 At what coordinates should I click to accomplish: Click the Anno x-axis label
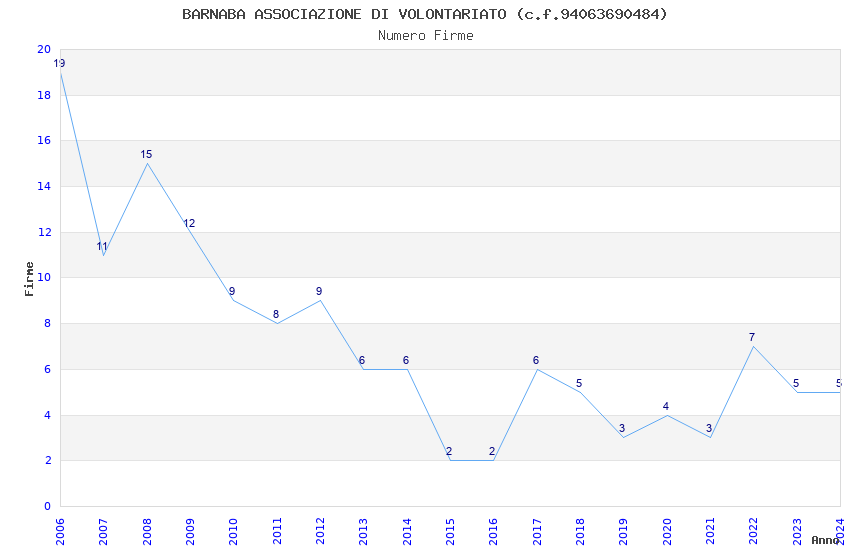(x=825, y=540)
